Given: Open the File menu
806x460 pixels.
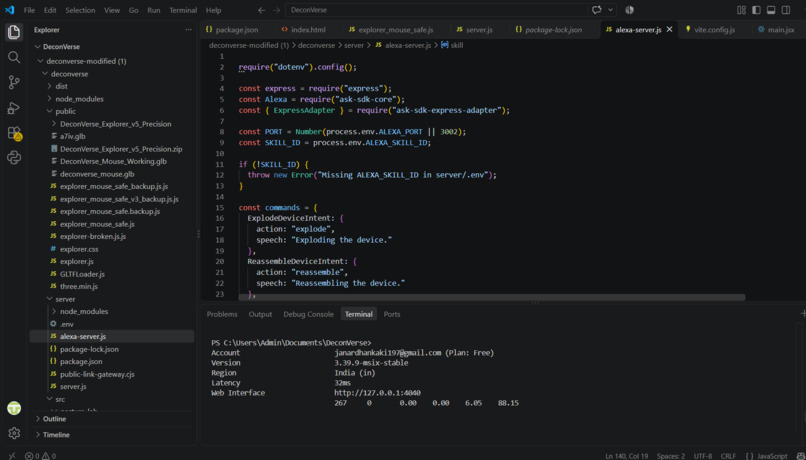Looking at the screenshot, I should coord(29,10).
